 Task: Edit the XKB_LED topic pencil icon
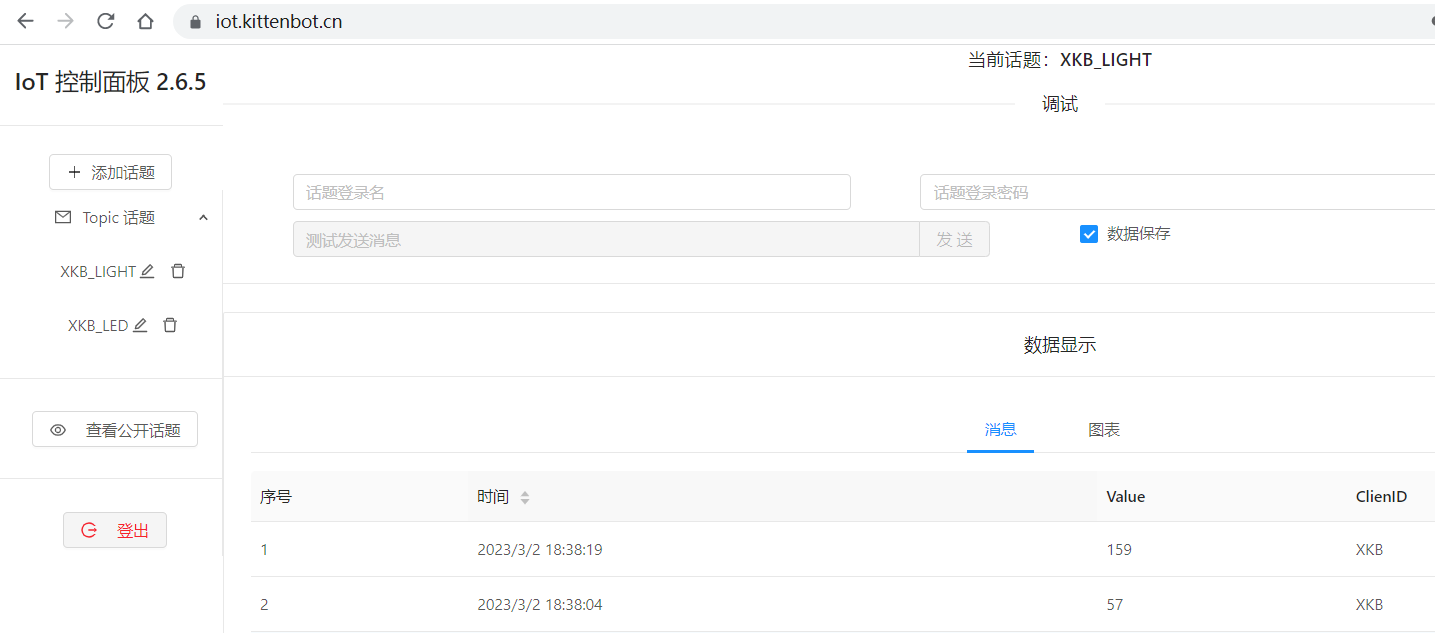[140, 325]
